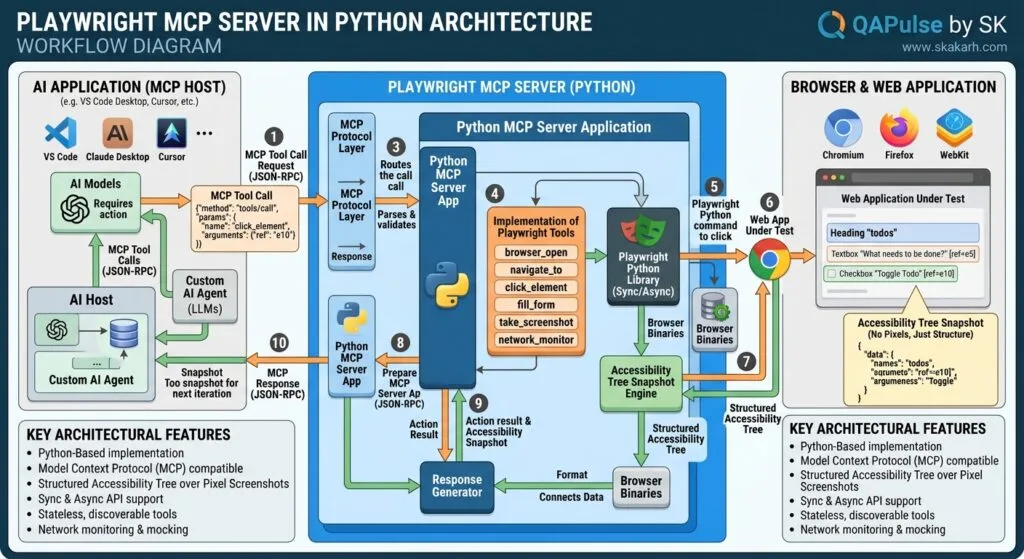The height and width of the screenshot is (559, 1024).
Task: Click the browser_open tool
Action: [536, 252]
